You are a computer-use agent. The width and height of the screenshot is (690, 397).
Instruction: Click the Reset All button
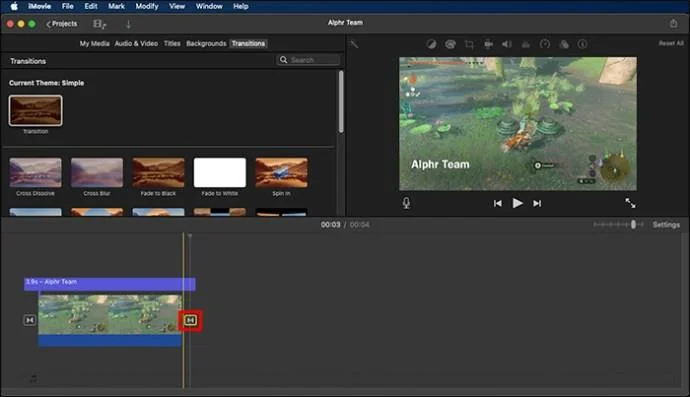pyautogui.click(x=671, y=43)
